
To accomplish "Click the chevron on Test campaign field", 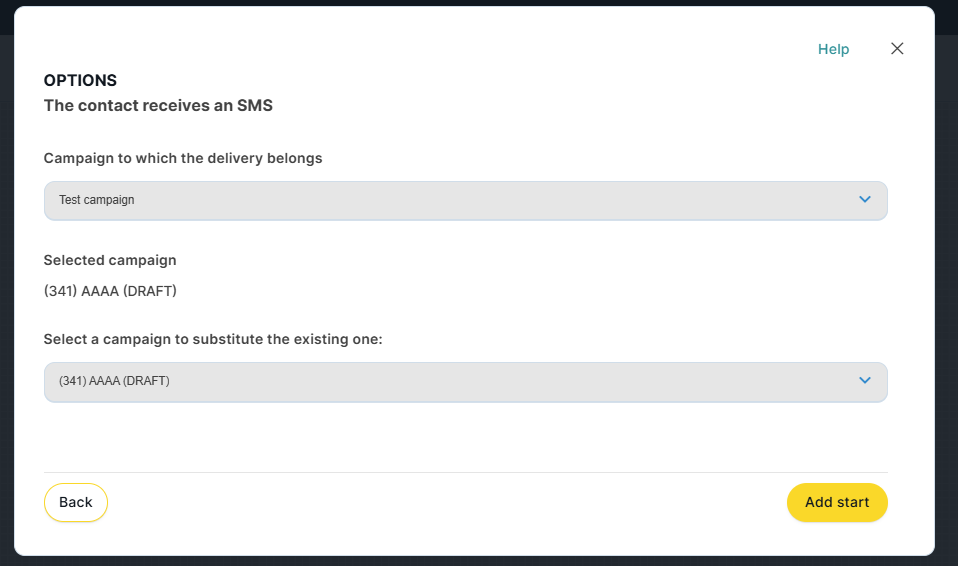I will [865, 200].
